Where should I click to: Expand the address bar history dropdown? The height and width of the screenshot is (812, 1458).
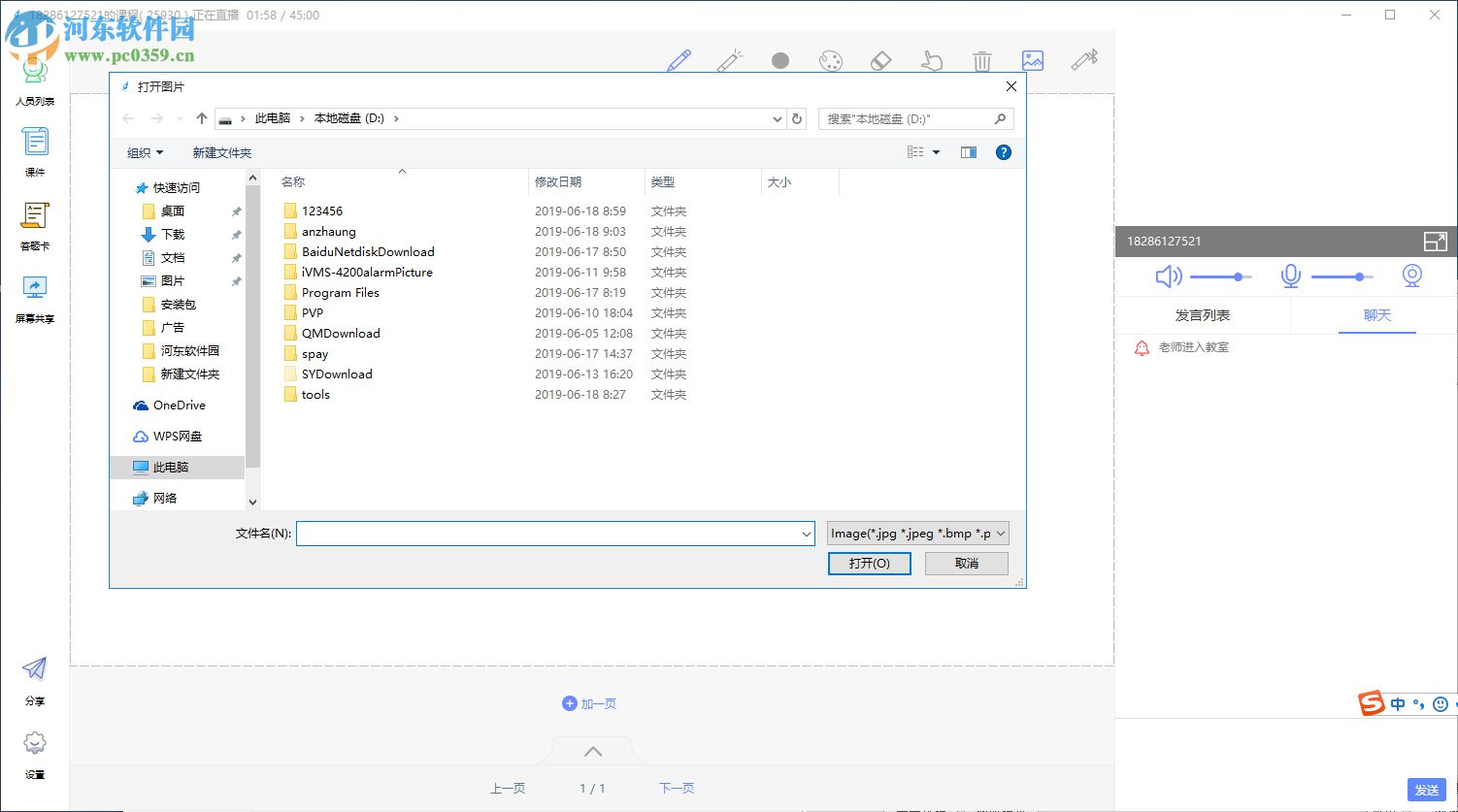tap(778, 118)
